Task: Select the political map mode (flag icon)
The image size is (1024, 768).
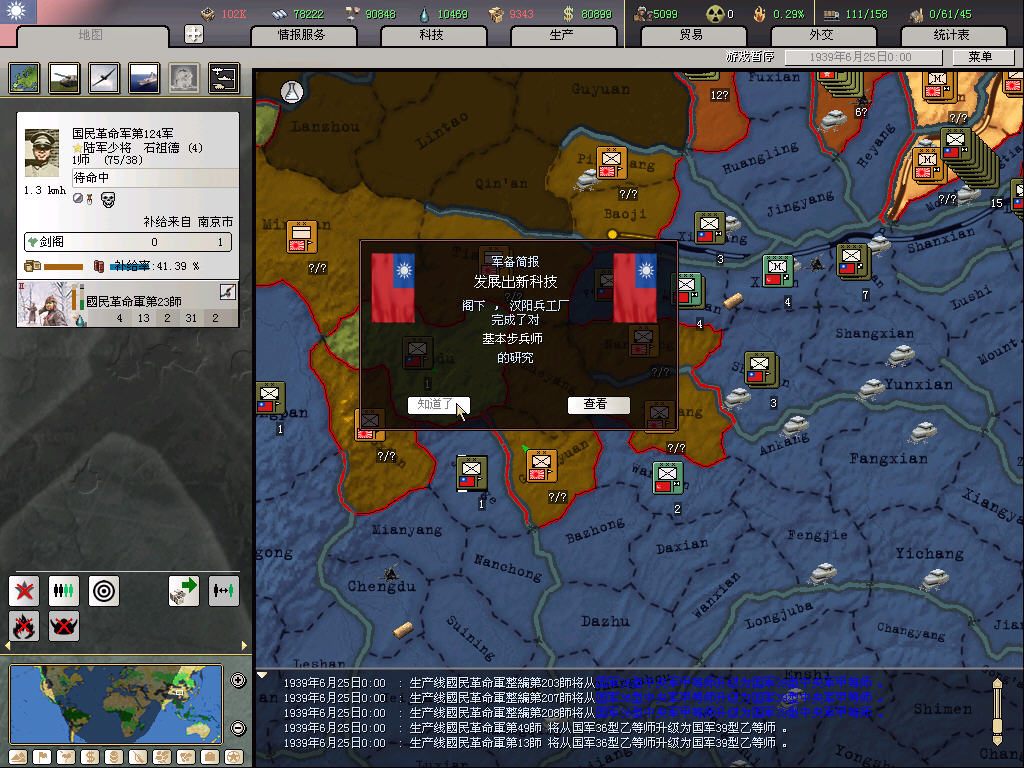Action: click(42, 758)
